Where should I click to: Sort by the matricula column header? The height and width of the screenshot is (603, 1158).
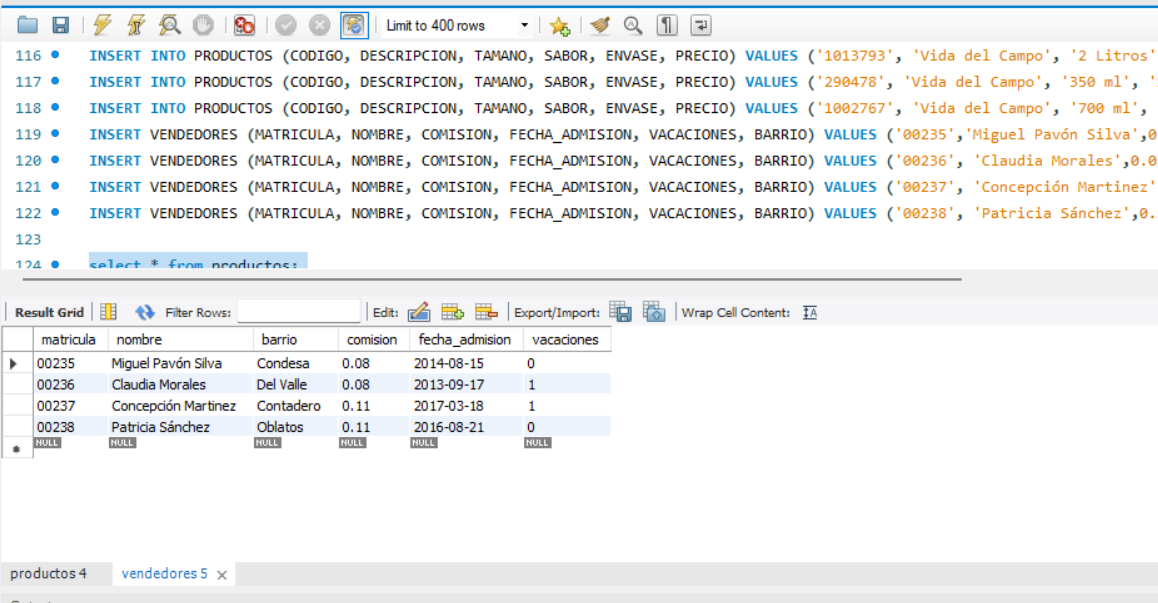[71, 340]
